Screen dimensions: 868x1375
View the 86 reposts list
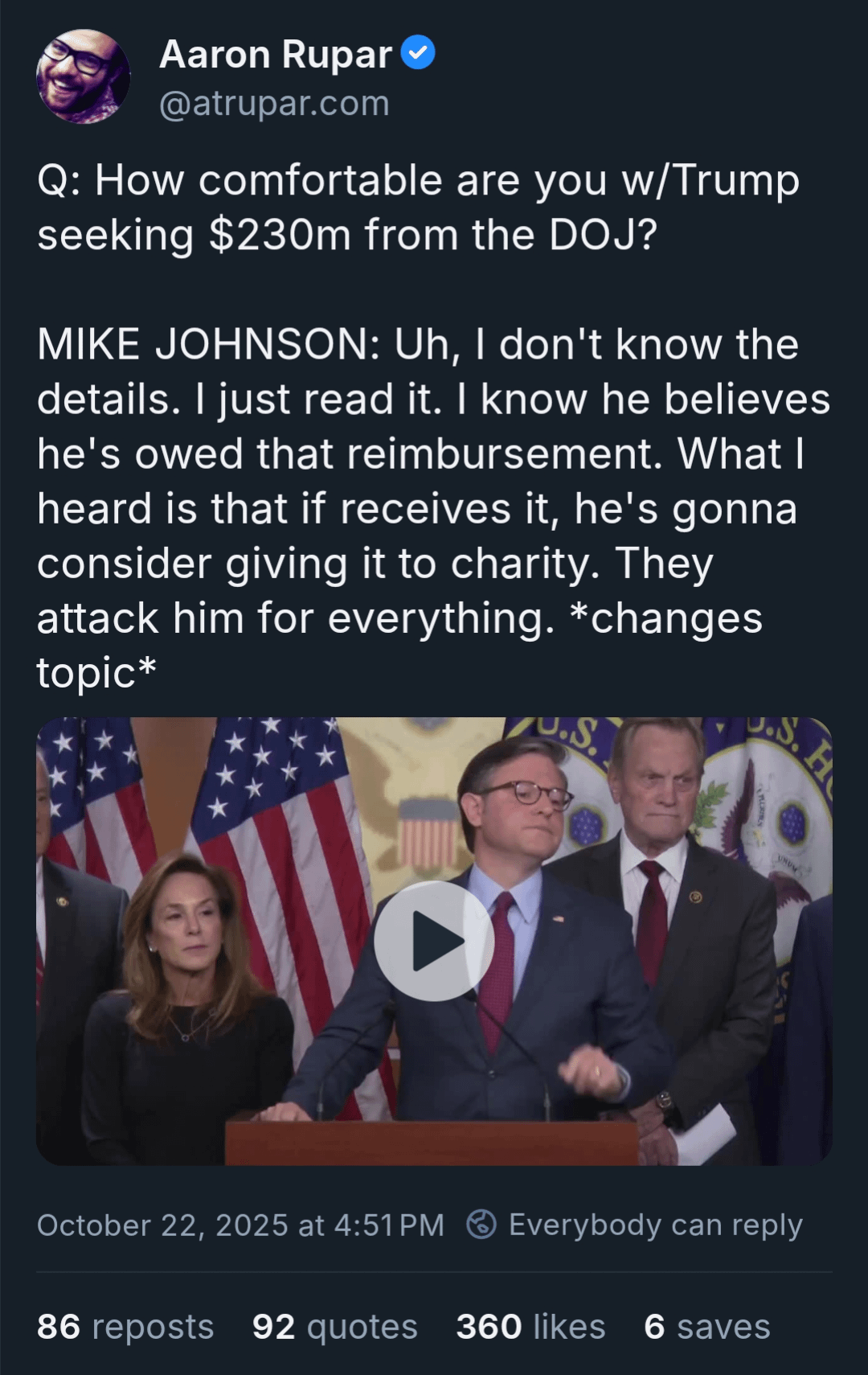point(125,1327)
